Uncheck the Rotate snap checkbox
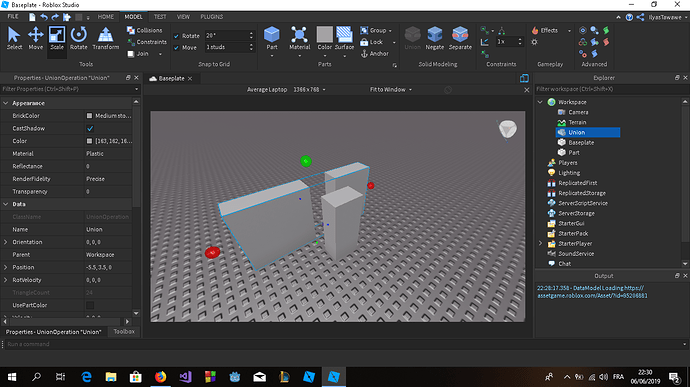The height and width of the screenshot is (387, 690). 176,36
